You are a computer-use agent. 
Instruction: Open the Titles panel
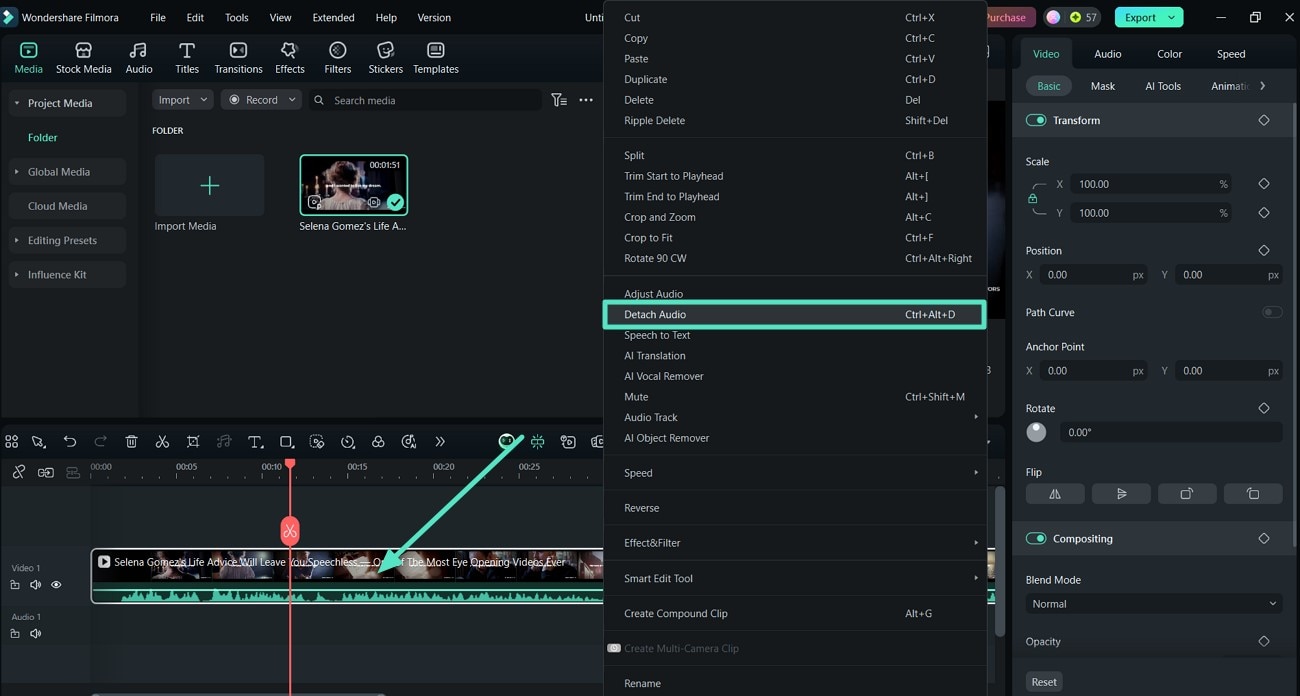[x=187, y=58]
